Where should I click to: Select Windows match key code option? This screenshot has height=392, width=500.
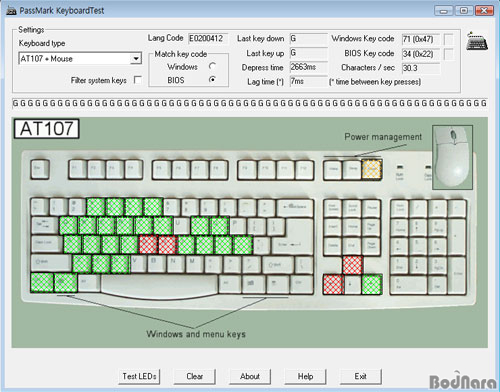click(212, 66)
